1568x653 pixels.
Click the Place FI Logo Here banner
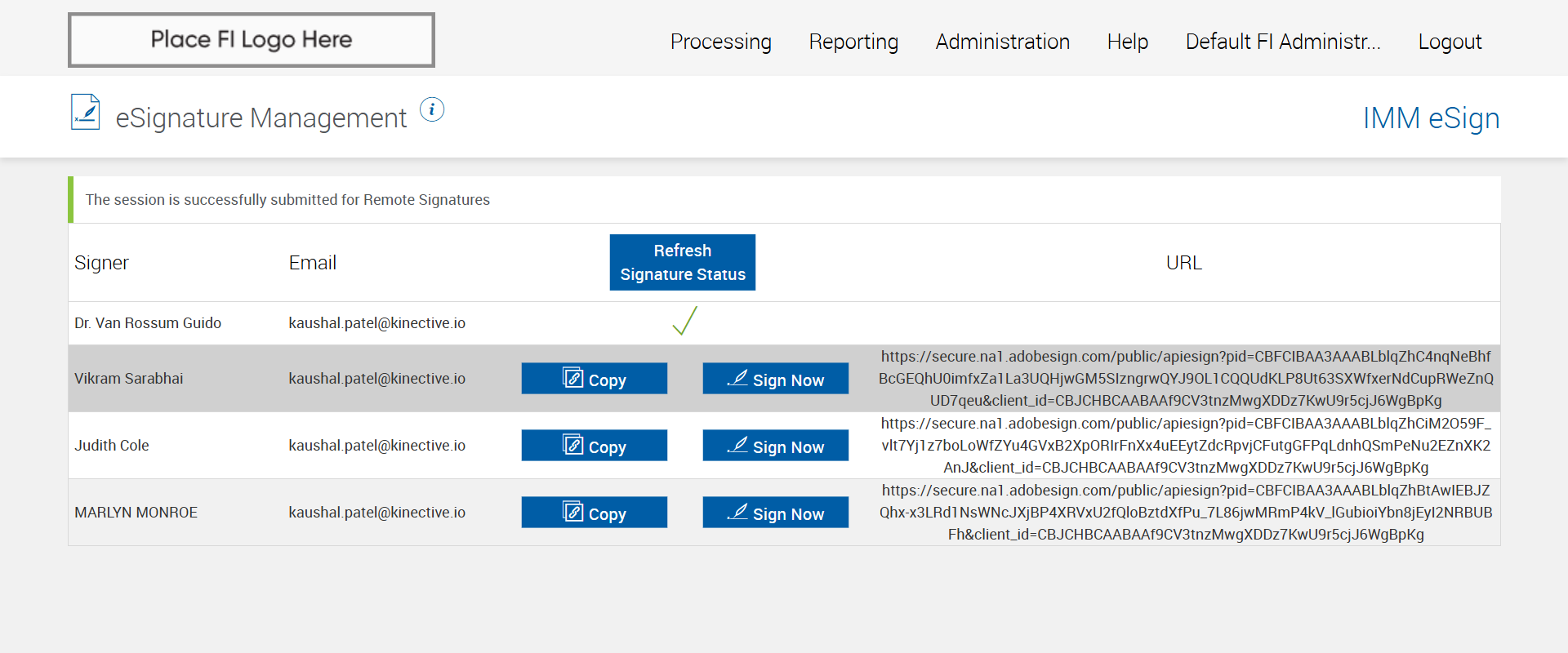252,40
